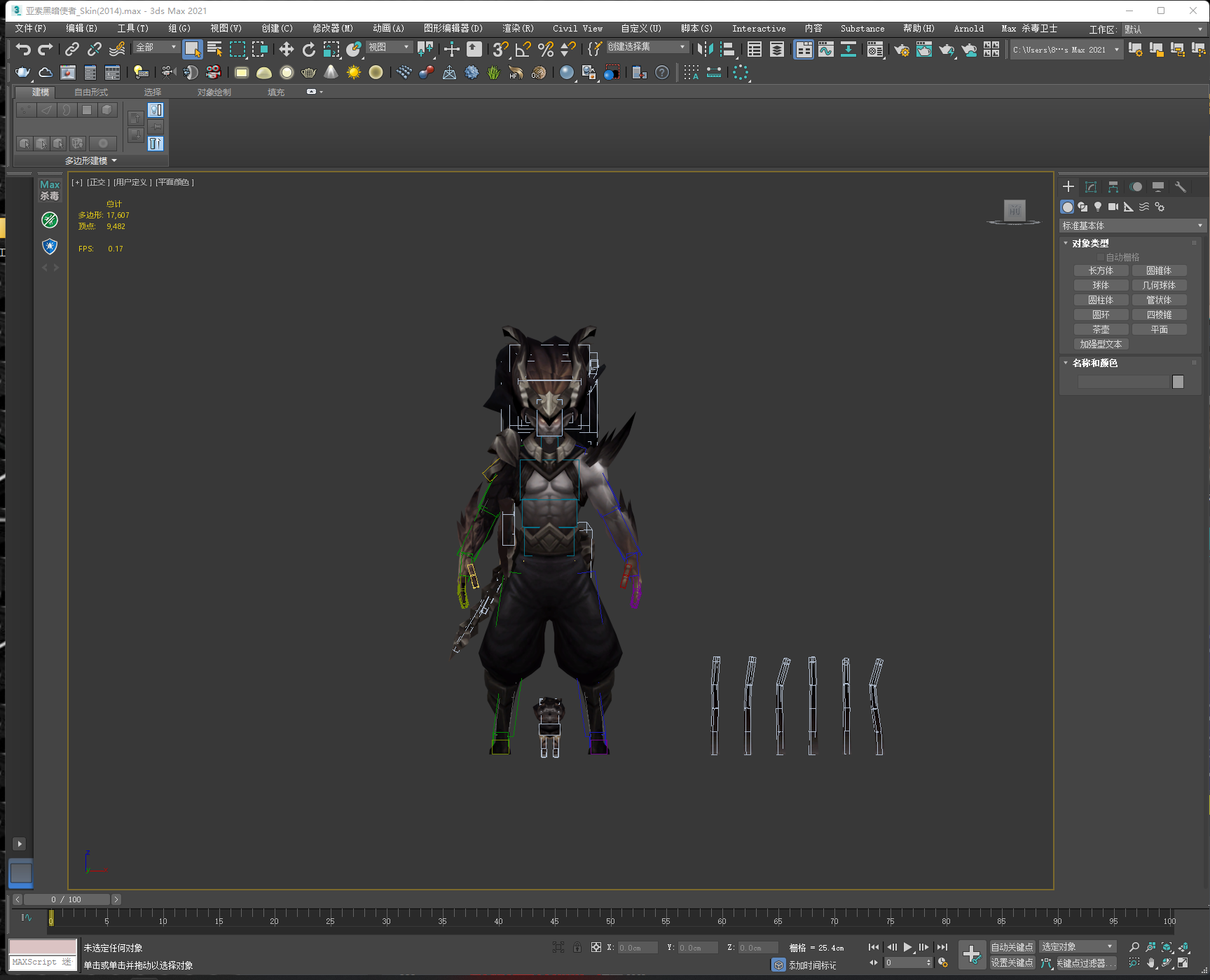Open the Curve Editor icon
This screenshot has height=980, width=1210.
[x=826, y=49]
